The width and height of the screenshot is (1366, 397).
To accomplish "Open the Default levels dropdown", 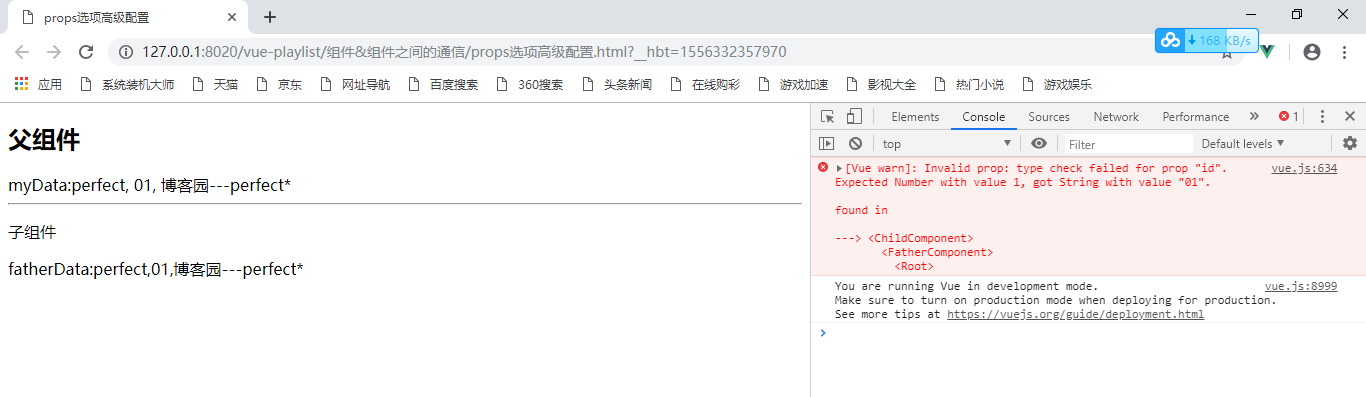I will (x=1243, y=144).
